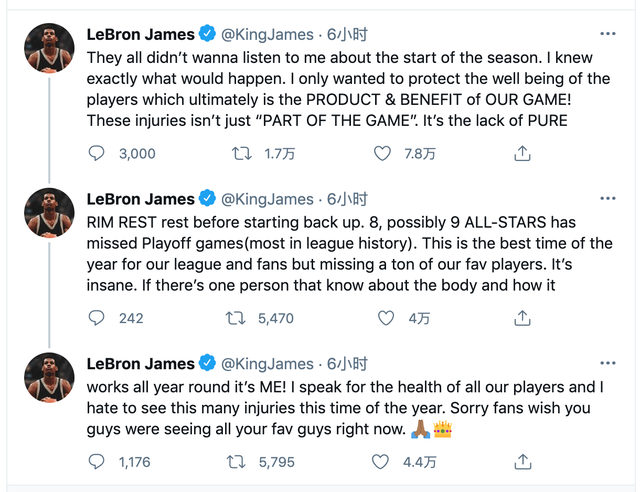Viewport: 640px width, 492px height.
Task: Like the tweet with 7.8万 likes
Action: (382, 153)
